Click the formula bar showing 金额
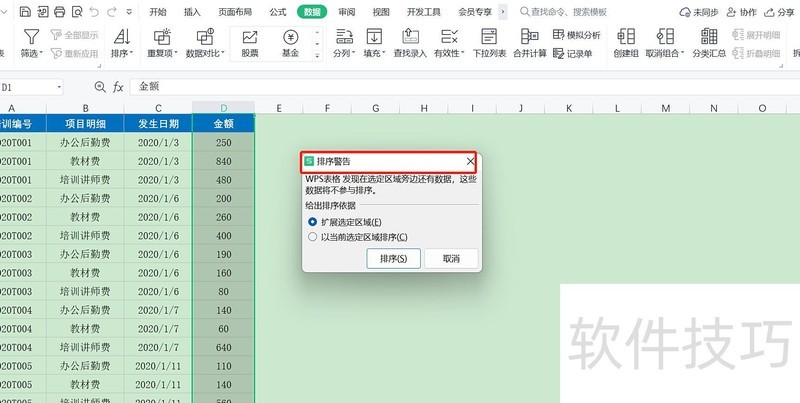The image size is (800, 403). [464, 87]
